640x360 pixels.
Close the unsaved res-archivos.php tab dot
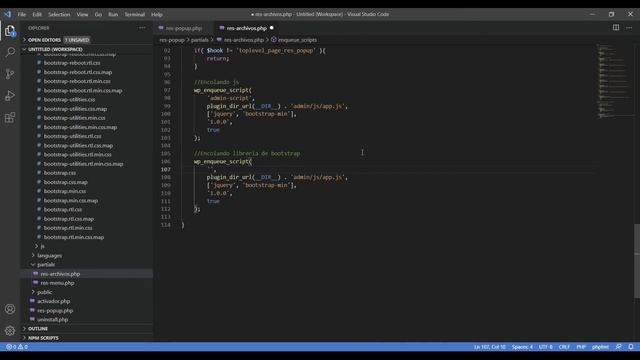[x=271, y=28]
